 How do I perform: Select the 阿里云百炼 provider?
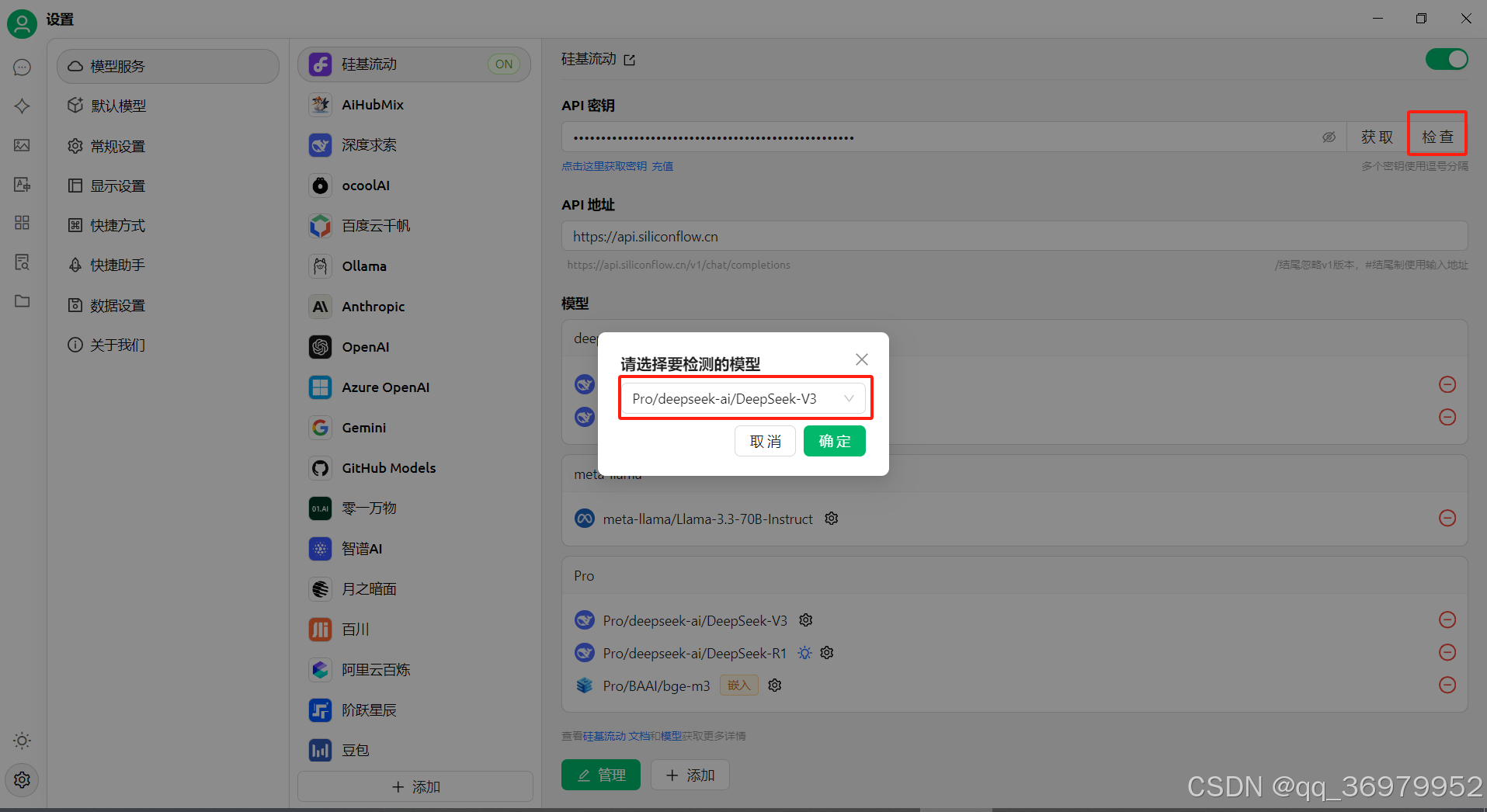click(x=415, y=670)
